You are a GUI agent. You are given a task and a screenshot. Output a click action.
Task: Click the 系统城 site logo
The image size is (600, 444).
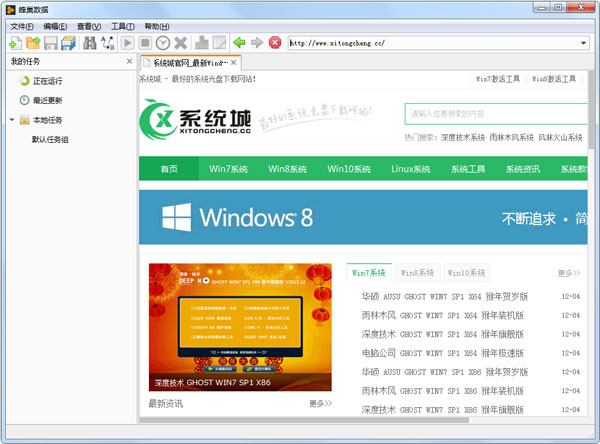(x=196, y=119)
